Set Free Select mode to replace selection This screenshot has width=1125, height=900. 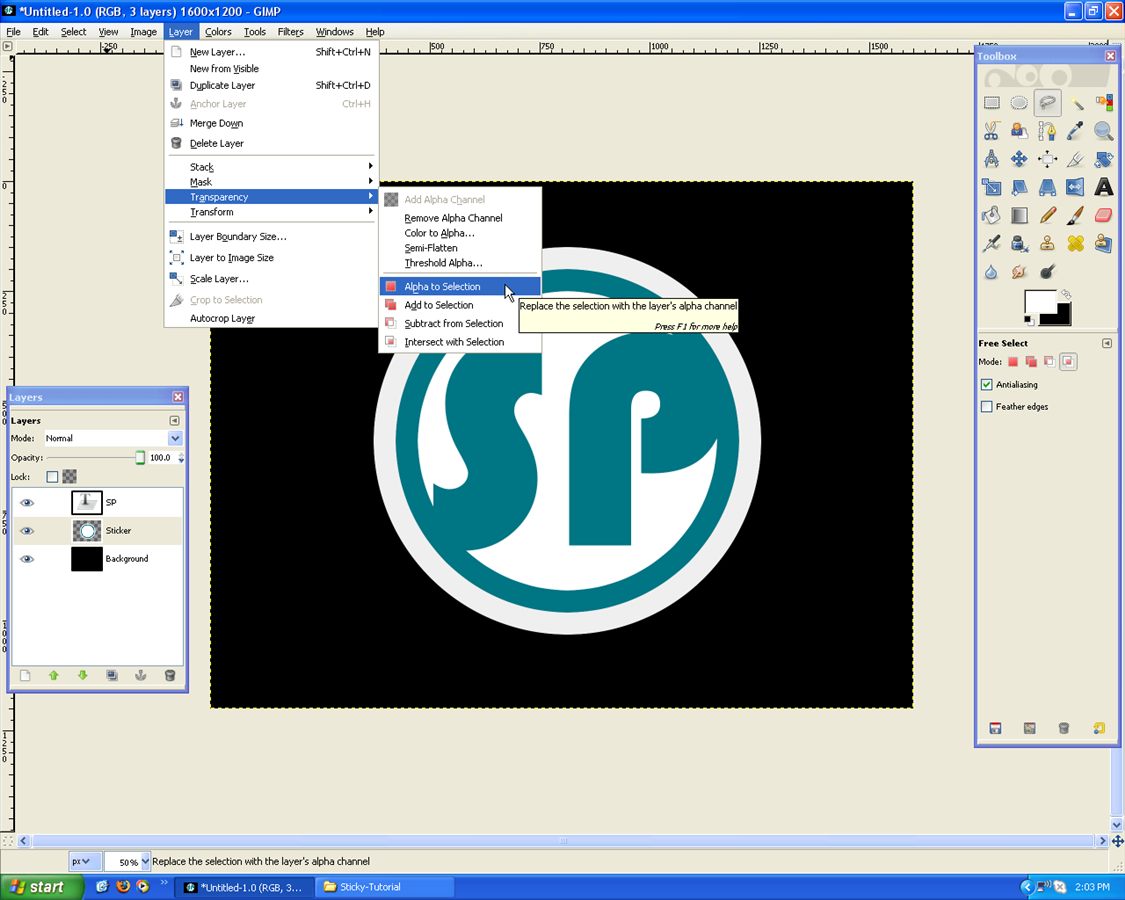click(1012, 362)
